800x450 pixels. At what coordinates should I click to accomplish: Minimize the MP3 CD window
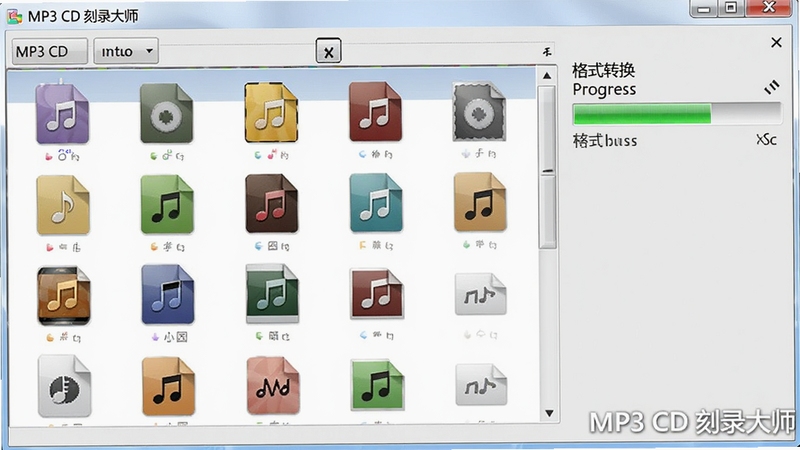704,9
